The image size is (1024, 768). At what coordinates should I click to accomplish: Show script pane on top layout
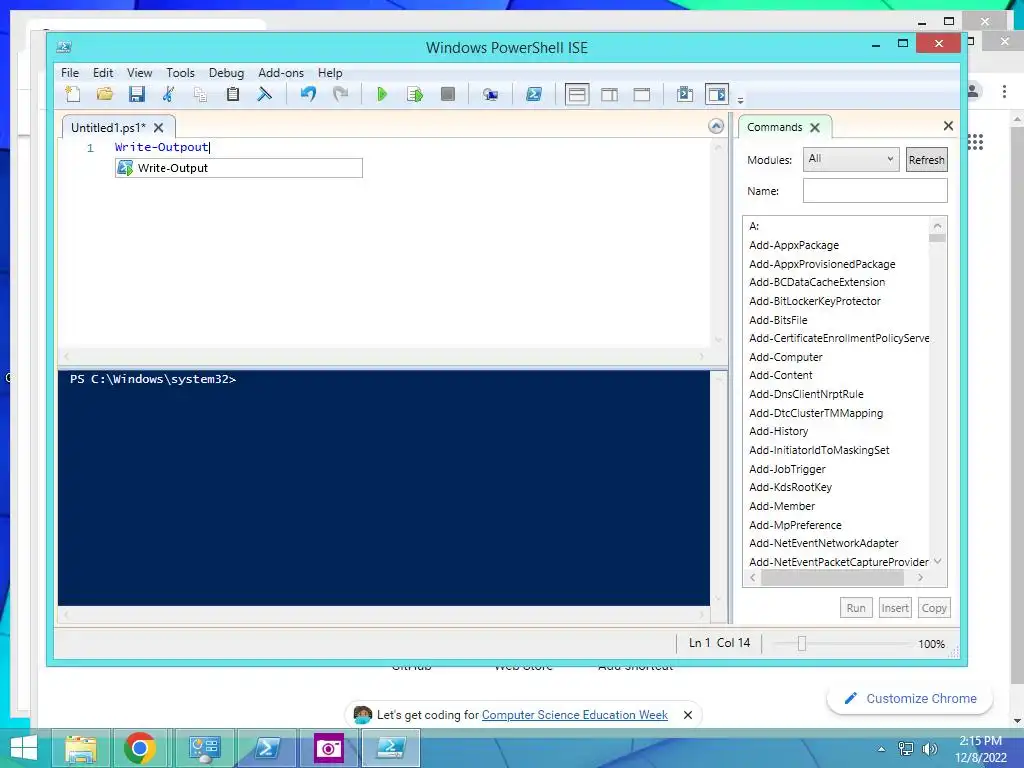(577, 94)
